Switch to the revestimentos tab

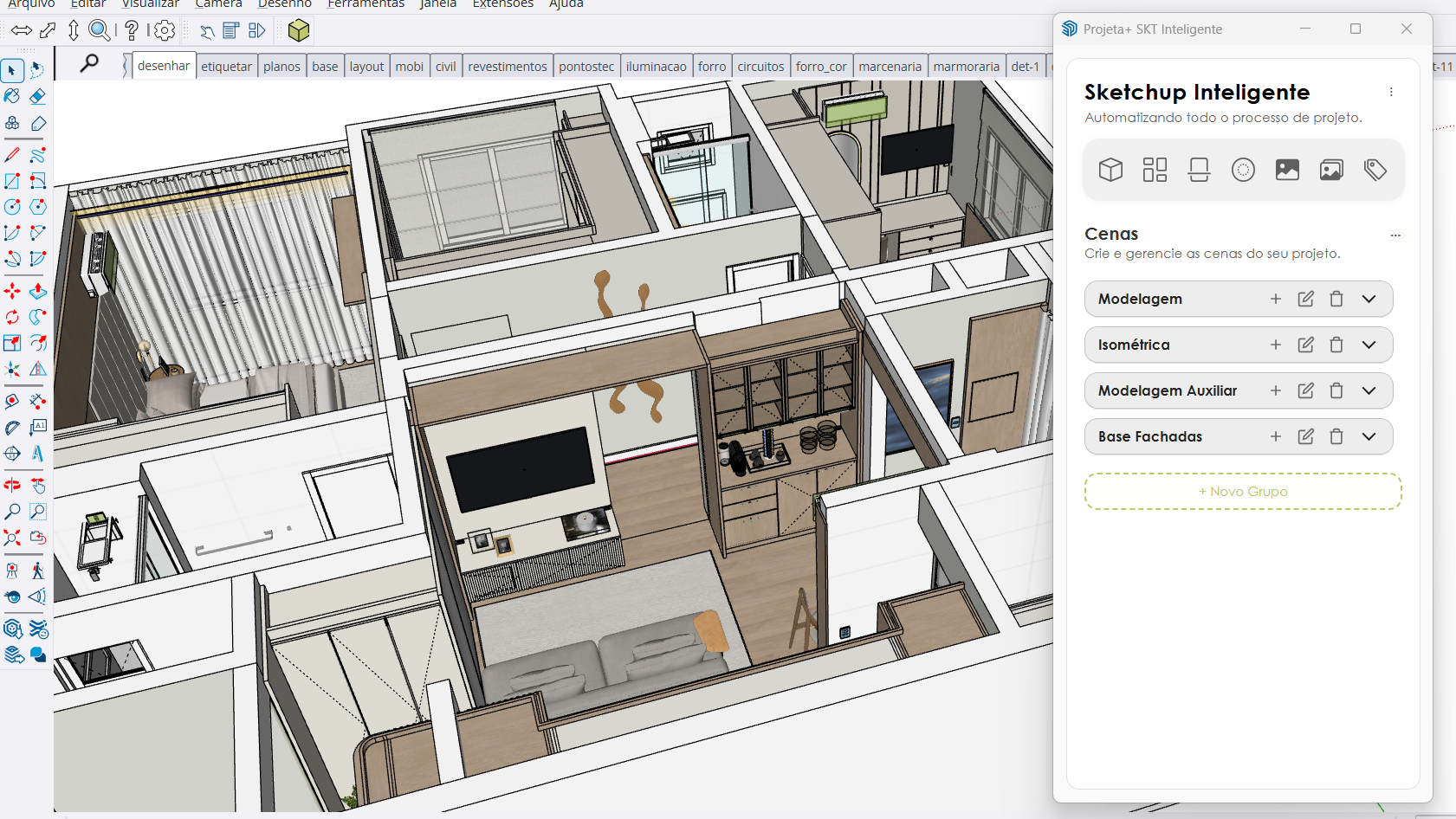508,66
